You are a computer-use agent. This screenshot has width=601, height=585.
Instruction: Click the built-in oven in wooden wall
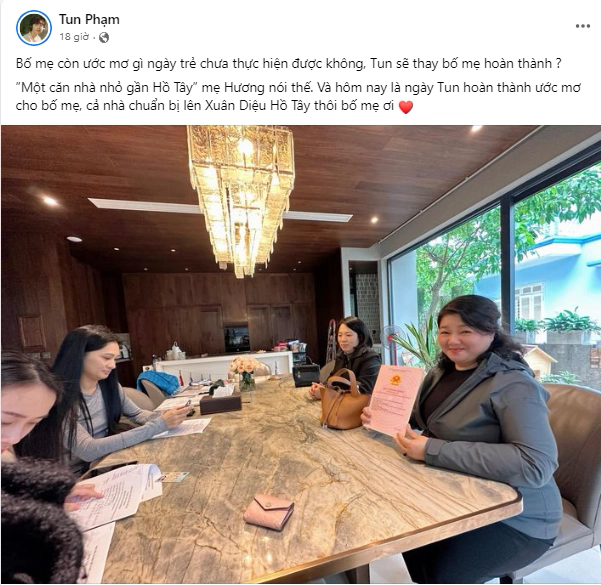point(237,339)
